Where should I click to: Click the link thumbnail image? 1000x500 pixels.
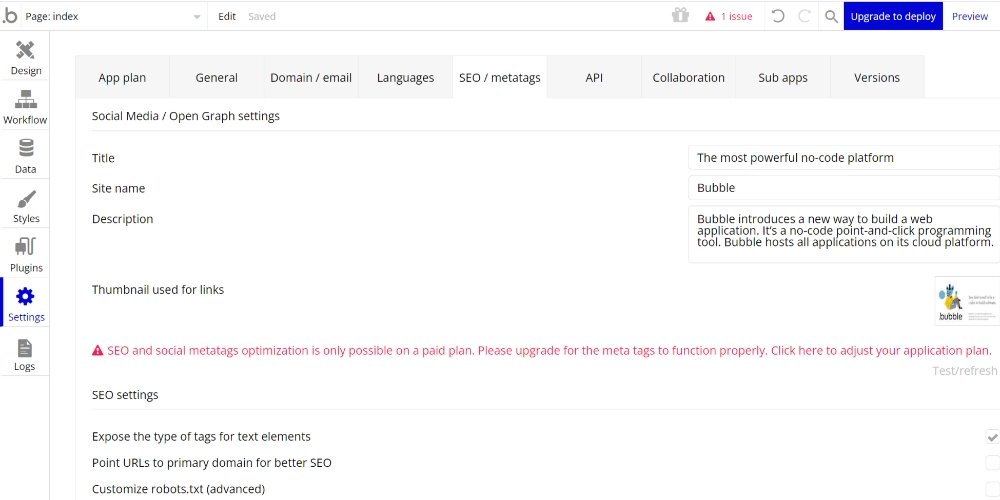click(966, 301)
